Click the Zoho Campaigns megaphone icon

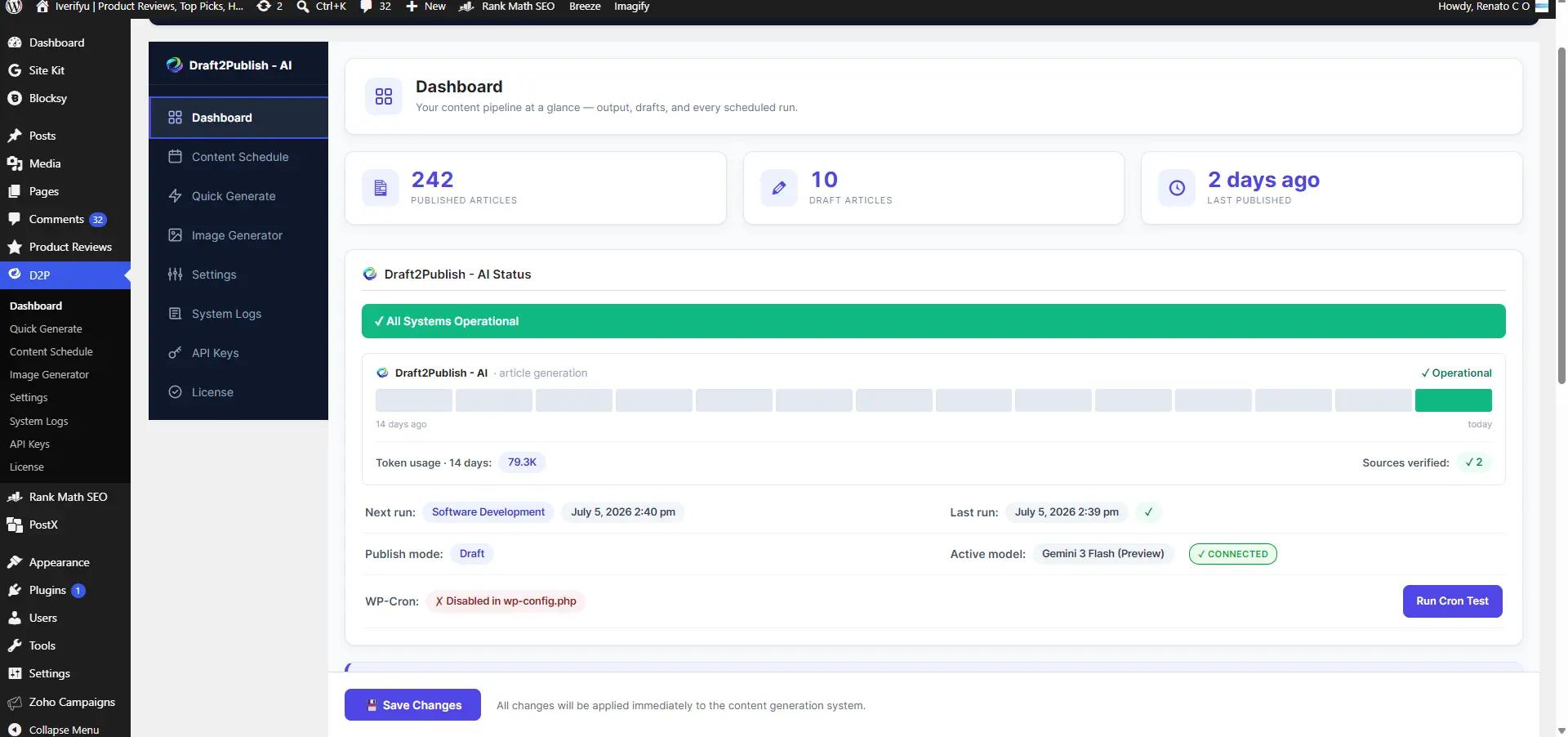(15, 702)
